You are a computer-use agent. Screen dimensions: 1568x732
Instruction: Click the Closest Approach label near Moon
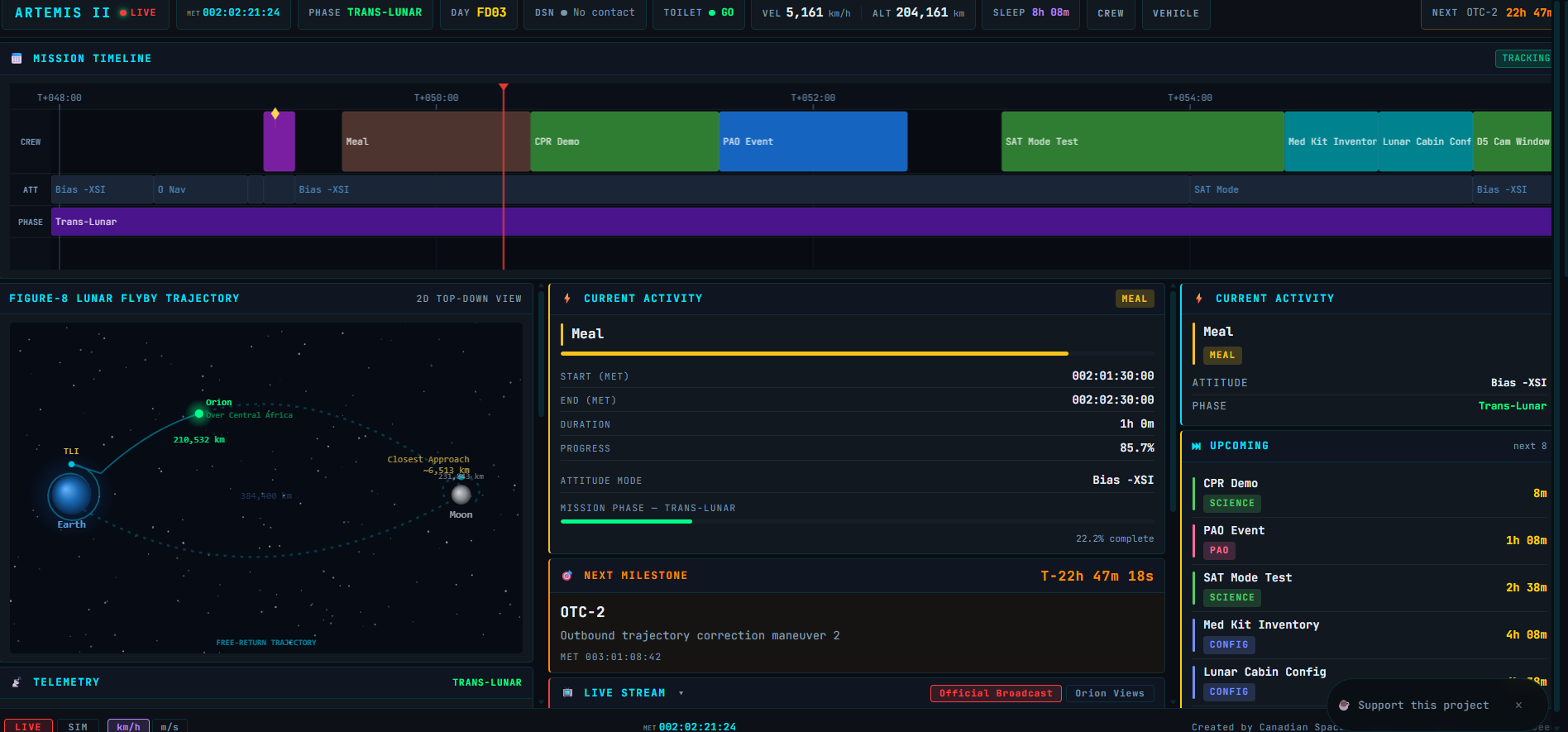coord(428,459)
